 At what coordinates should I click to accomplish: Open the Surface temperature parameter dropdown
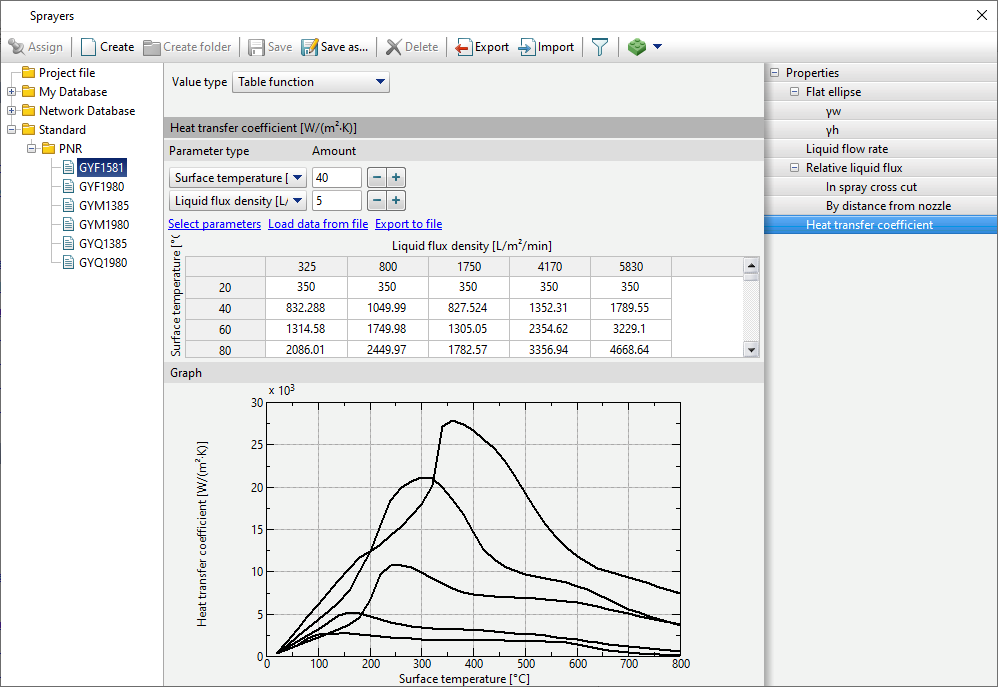(x=298, y=178)
